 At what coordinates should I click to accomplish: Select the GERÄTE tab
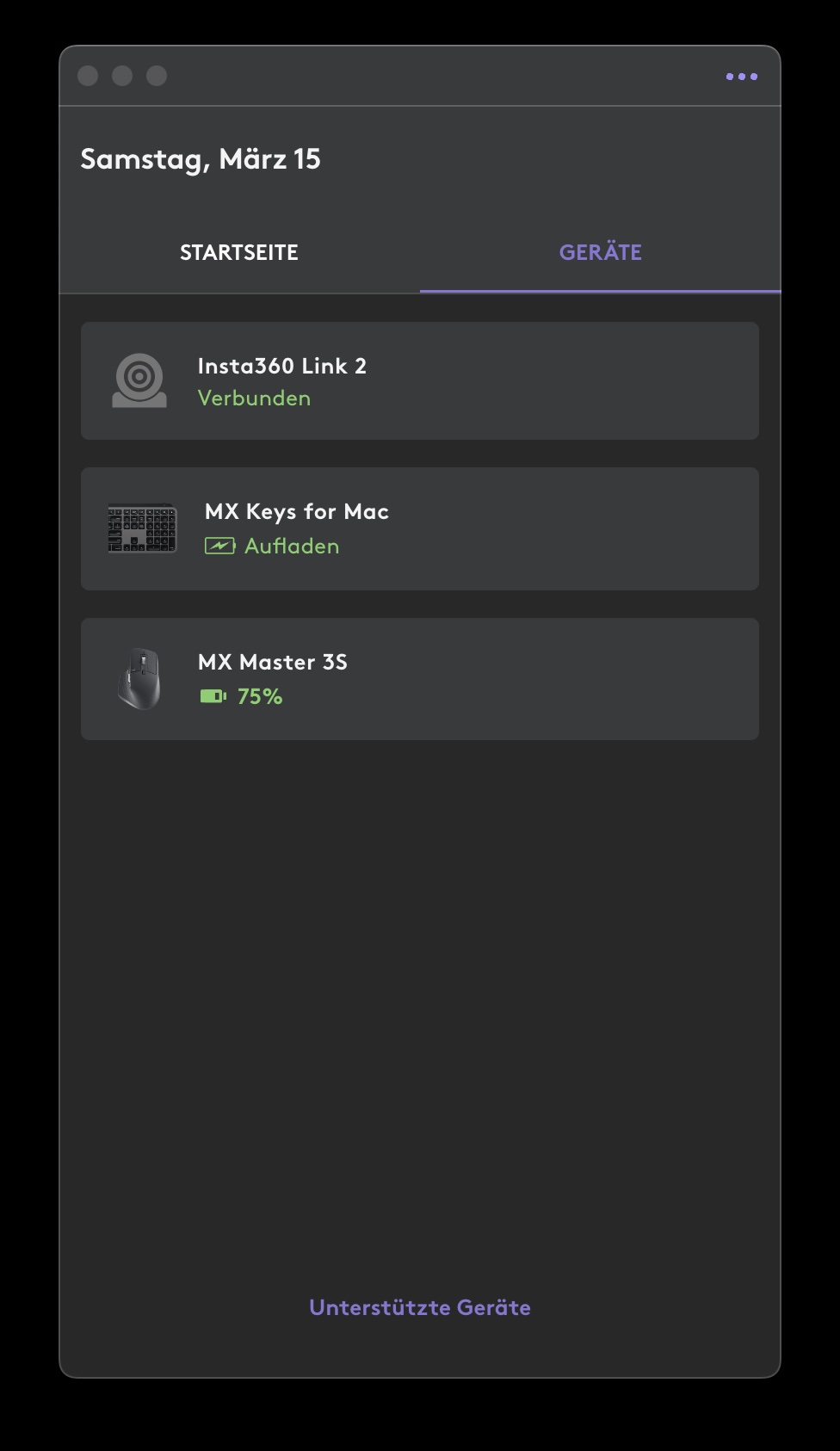coord(601,252)
